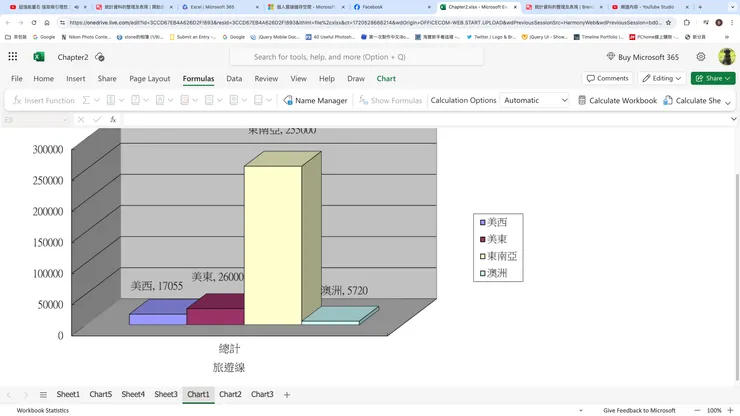This screenshot has height=416, width=740.
Task: Expand the ribbon overflow chevron
Action: point(728,102)
